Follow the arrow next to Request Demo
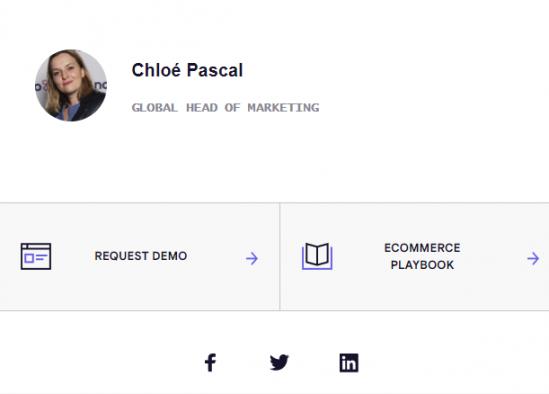Viewport: 549px width, 394px height. point(252,258)
